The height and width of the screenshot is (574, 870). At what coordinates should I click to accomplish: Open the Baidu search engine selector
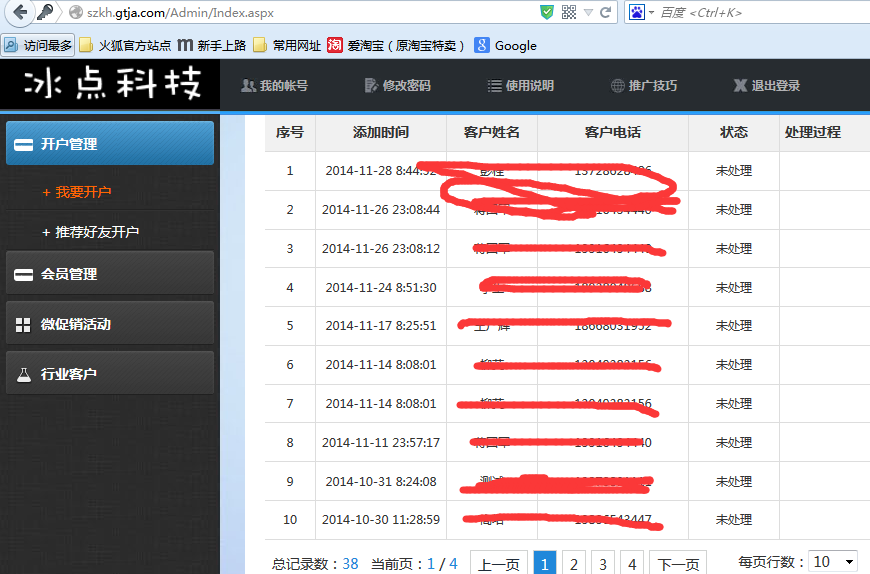641,12
